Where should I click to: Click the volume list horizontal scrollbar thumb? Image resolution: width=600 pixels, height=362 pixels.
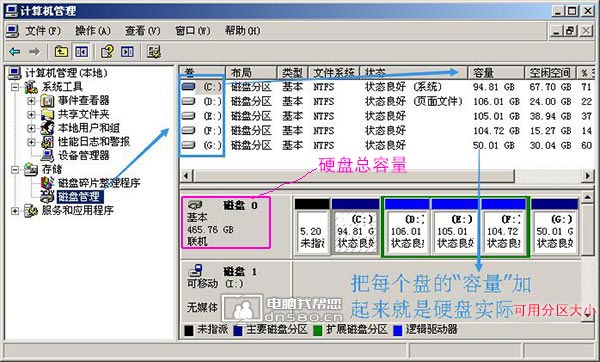click(x=354, y=176)
